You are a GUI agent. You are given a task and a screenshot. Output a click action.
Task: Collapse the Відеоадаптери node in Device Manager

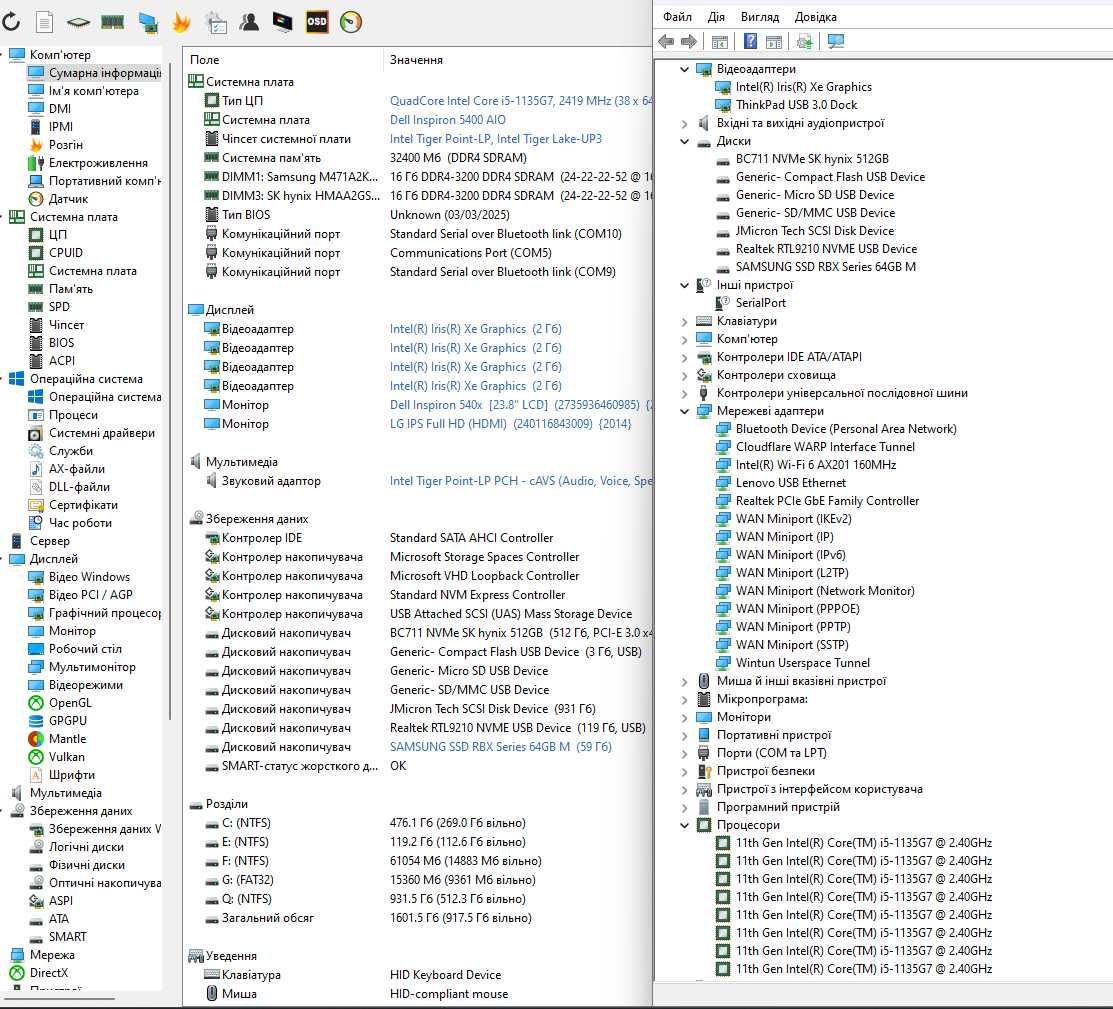pos(684,69)
